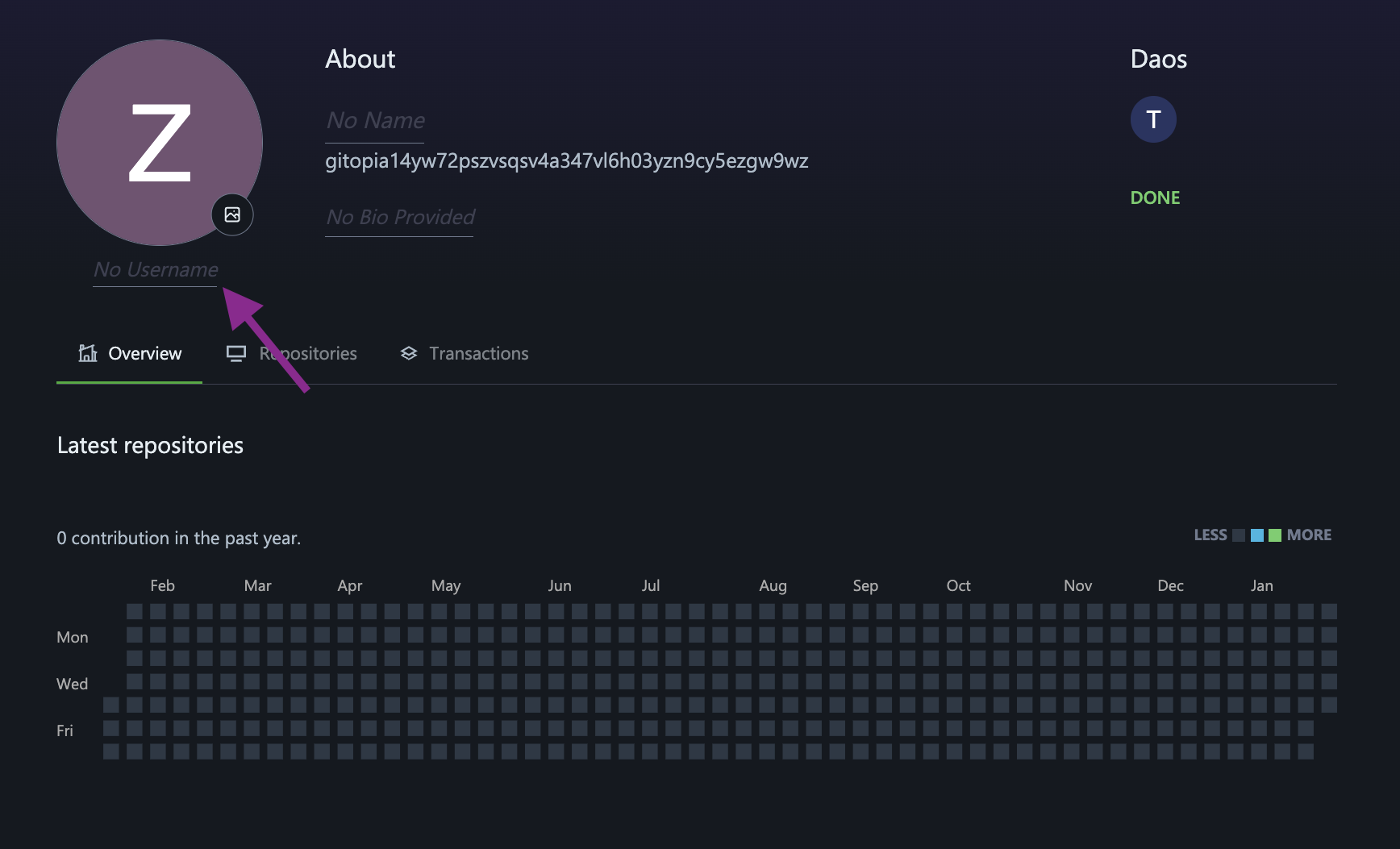Image resolution: width=1400 pixels, height=849 pixels.
Task: Click the Transactions layers icon
Action: (x=409, y=353)
